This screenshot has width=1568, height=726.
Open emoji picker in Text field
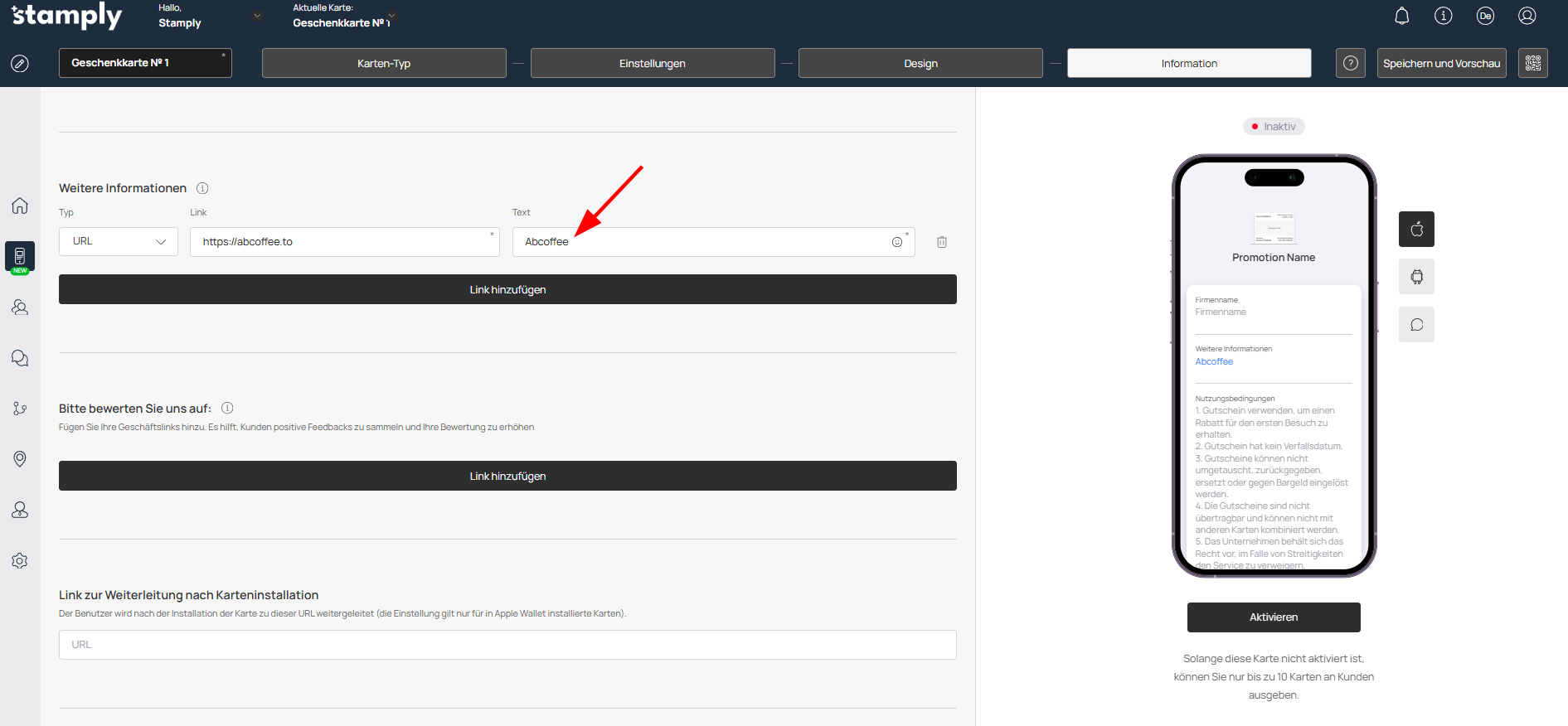point(896,242)
